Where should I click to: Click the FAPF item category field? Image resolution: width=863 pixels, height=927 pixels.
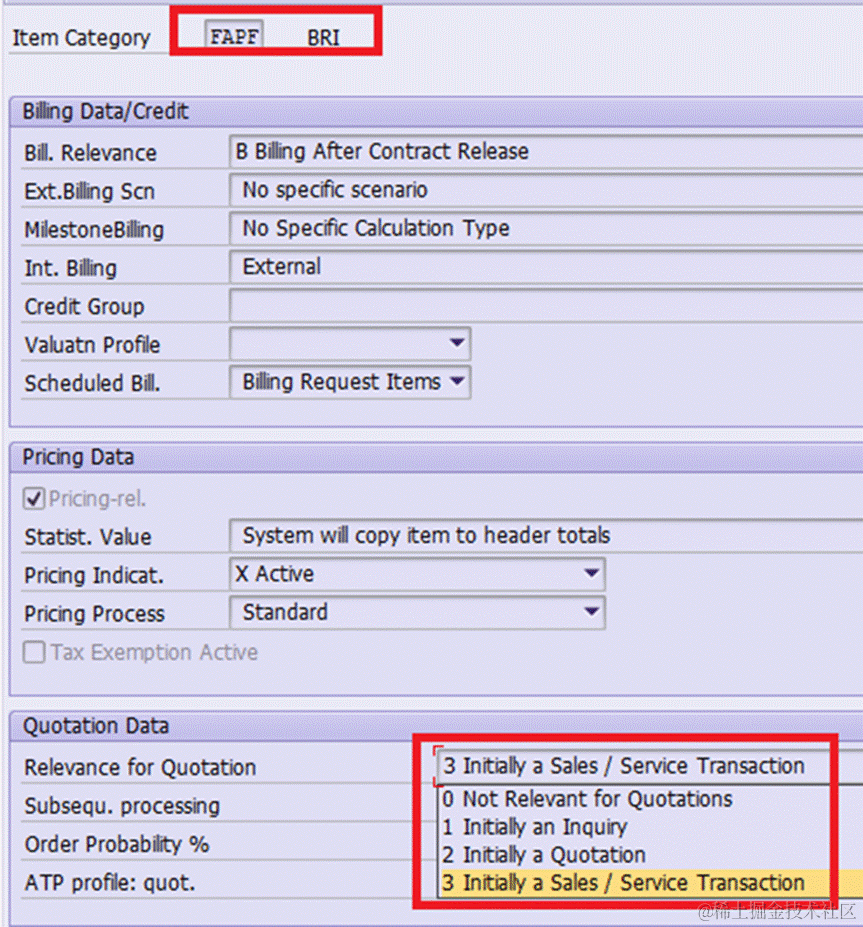click(234, 37)
